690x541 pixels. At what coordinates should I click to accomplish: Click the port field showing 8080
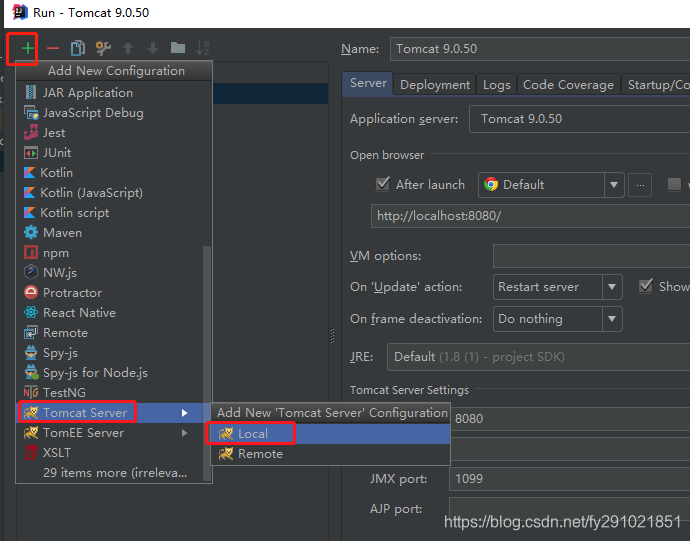coord(570,419)
